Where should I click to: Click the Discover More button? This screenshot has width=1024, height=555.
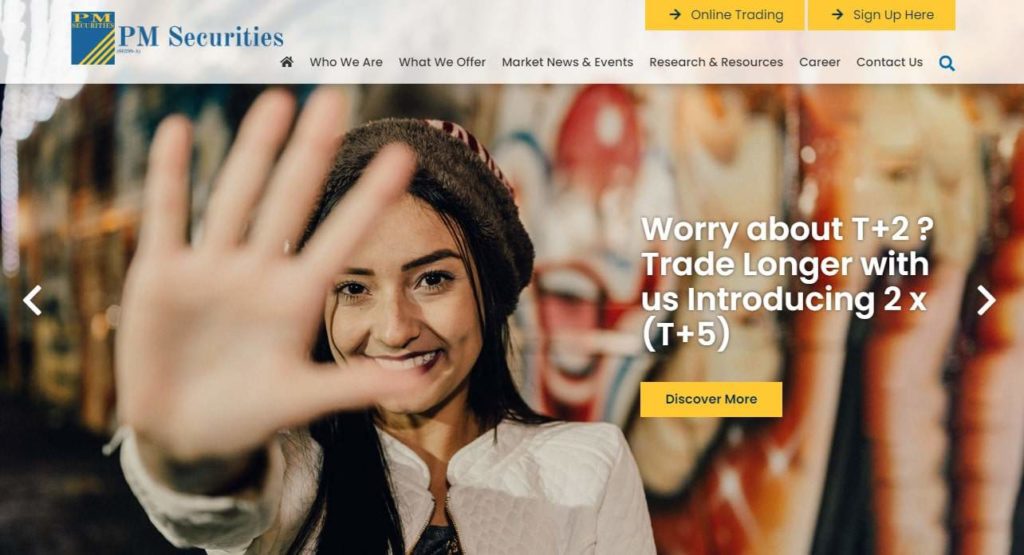(x=711, y=399)
